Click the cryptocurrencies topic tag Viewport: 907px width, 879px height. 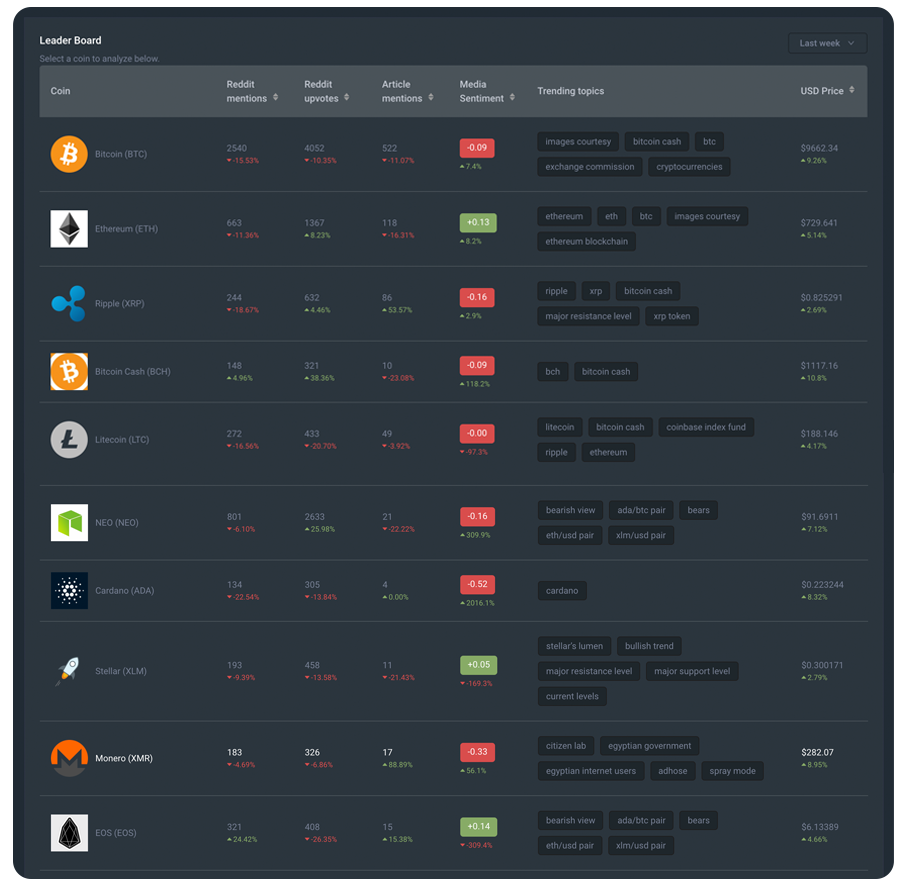point(689,167)
